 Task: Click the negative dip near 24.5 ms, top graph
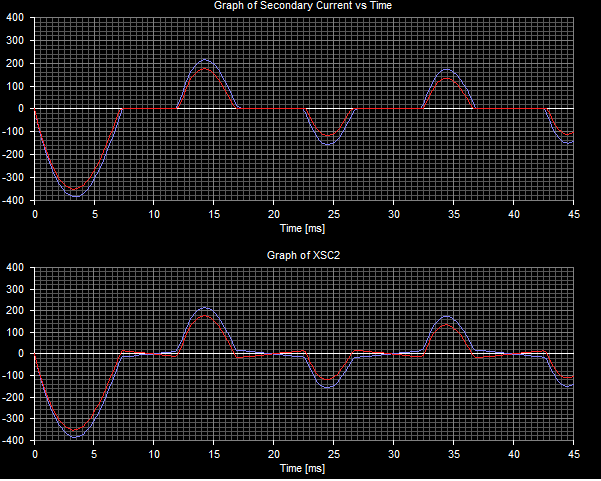328,144
